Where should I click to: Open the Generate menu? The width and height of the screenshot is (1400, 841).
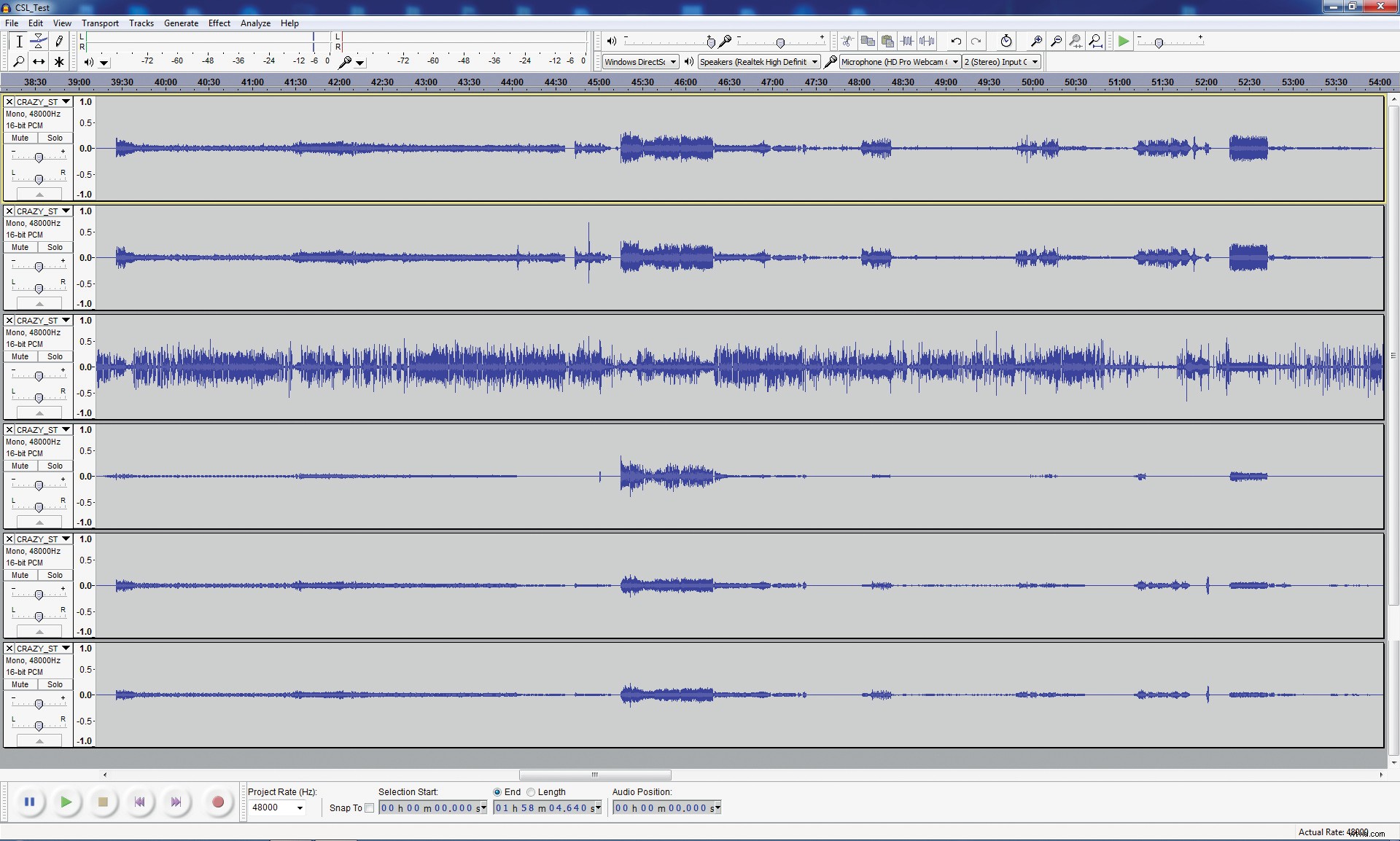click(x=181, y=23)
